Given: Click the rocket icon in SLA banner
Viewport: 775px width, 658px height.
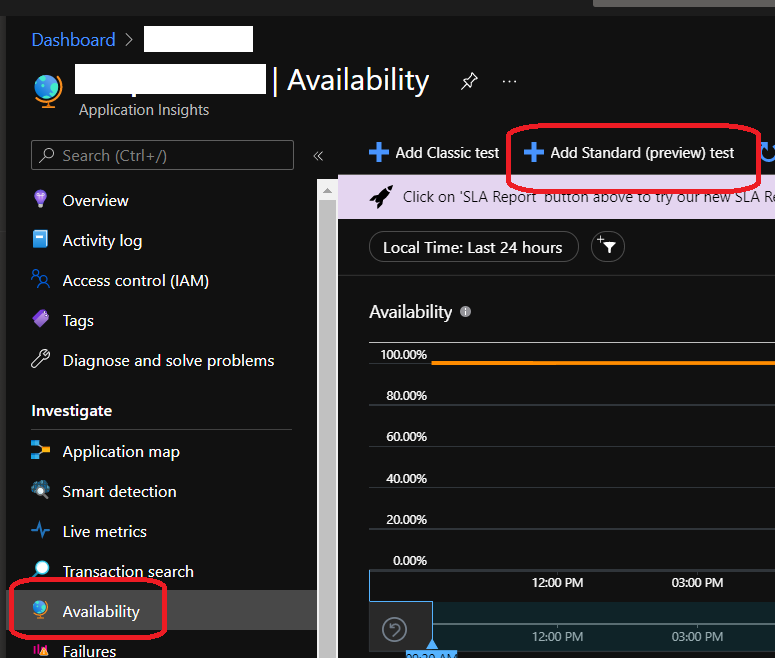Looking at the screenshot, I should [381, 197].
